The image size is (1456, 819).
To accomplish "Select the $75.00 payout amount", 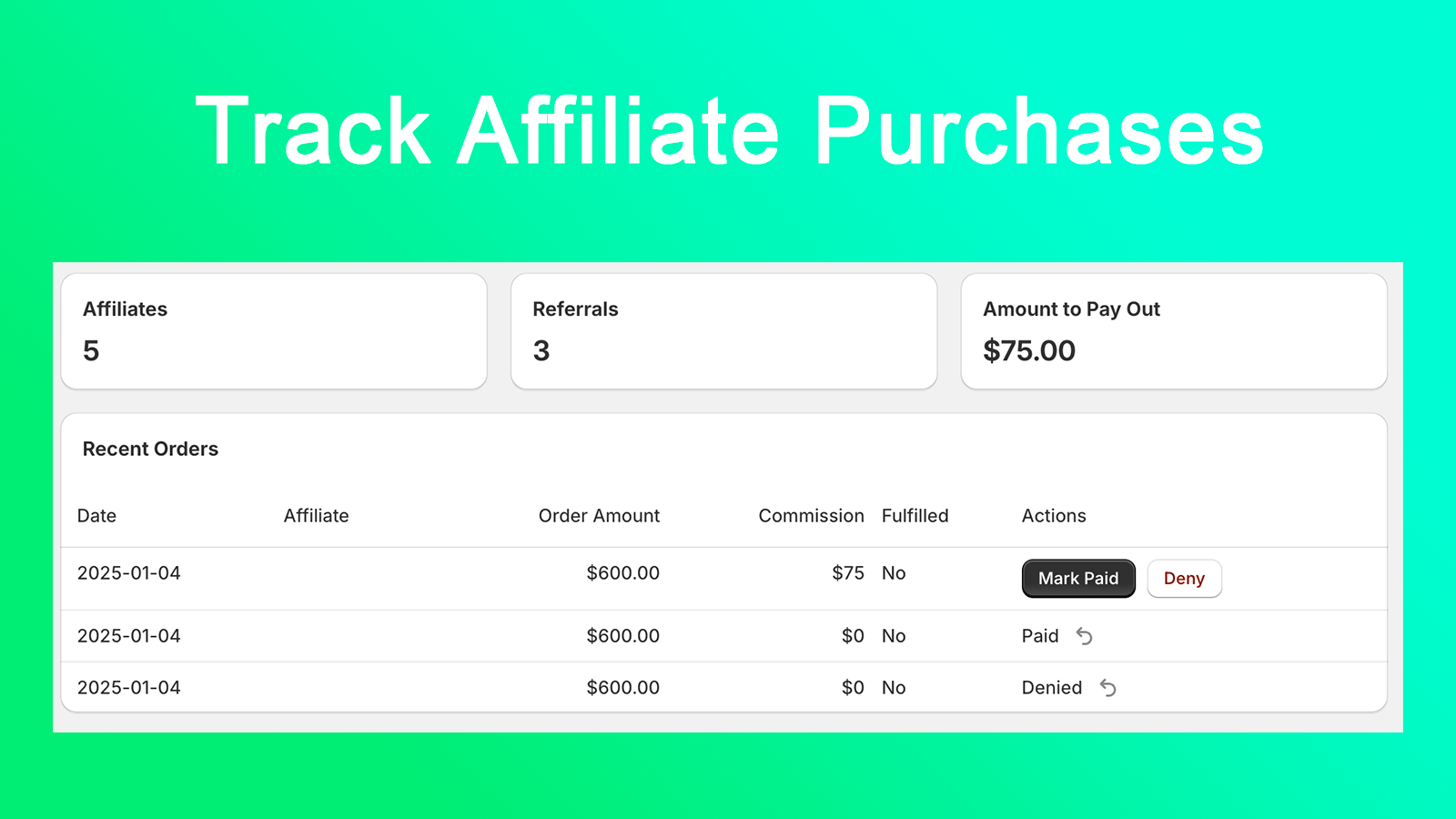I will [x=1029, y=351].
